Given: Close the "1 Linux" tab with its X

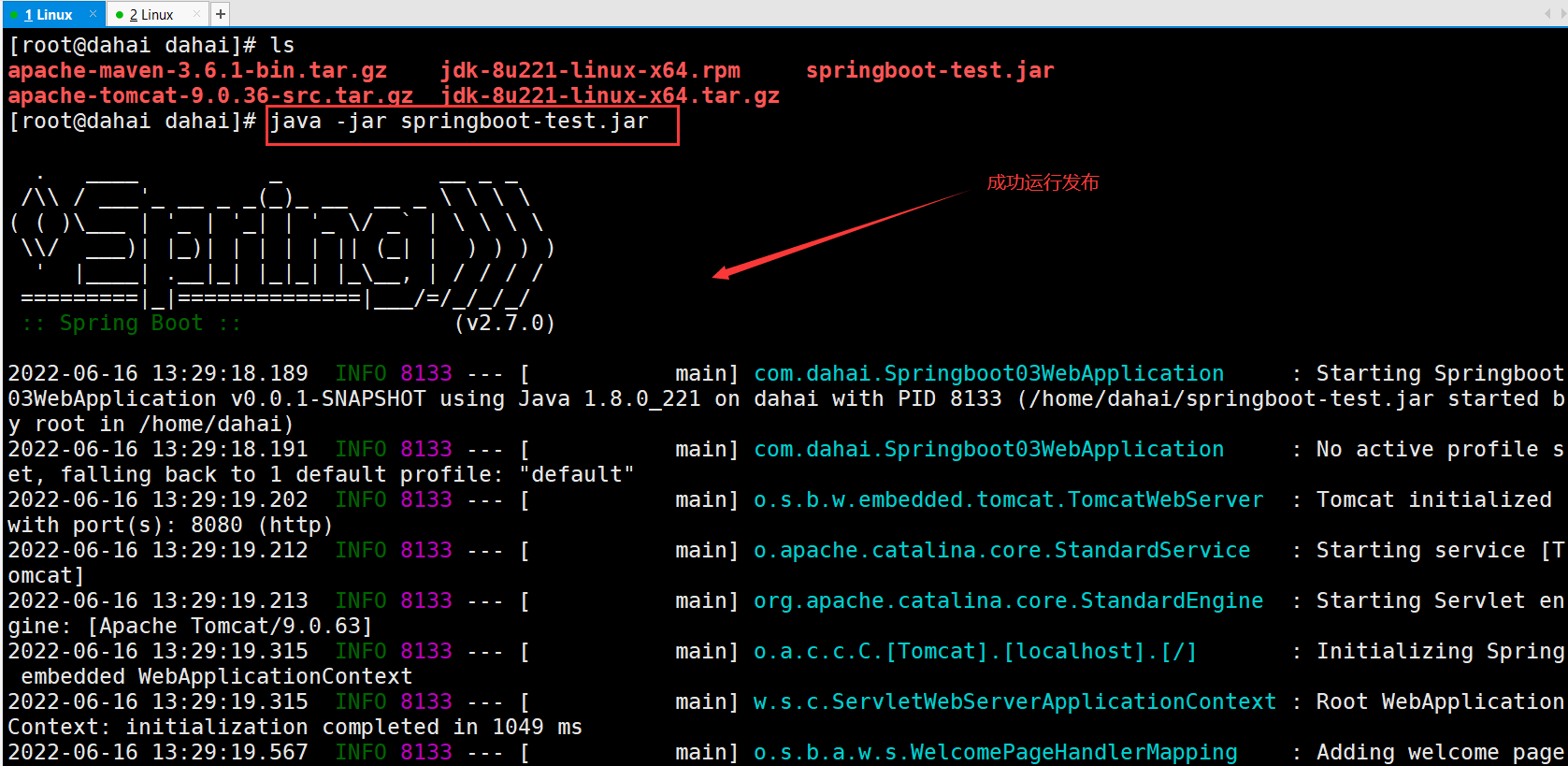Looking at the screenshot, I should 93,14.
